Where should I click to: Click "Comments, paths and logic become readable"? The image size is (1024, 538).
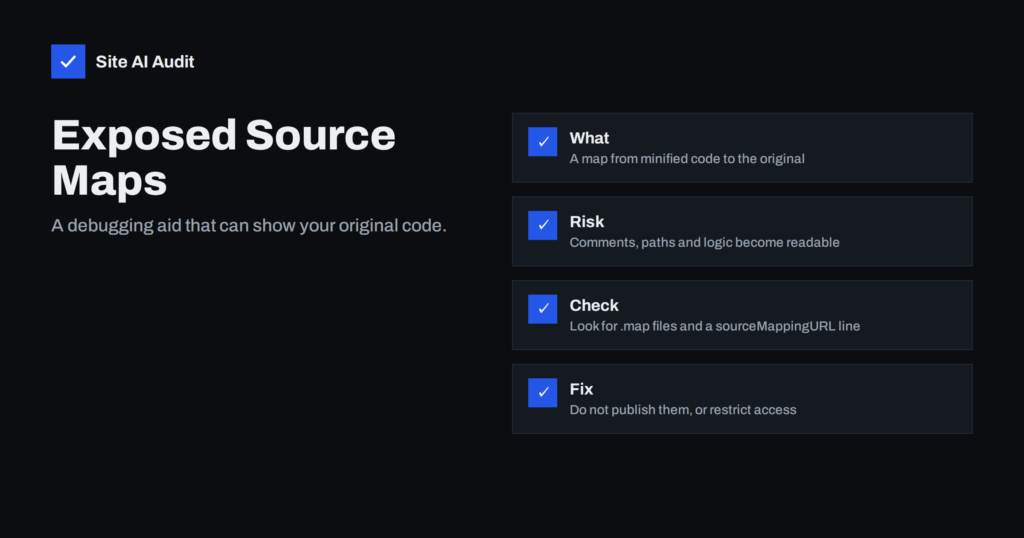pos(705,242)
